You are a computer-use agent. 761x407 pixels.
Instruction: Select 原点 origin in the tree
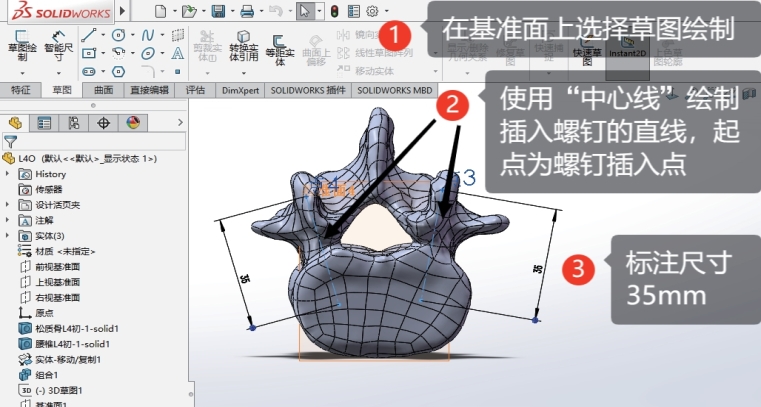click(x=36, y=313)
